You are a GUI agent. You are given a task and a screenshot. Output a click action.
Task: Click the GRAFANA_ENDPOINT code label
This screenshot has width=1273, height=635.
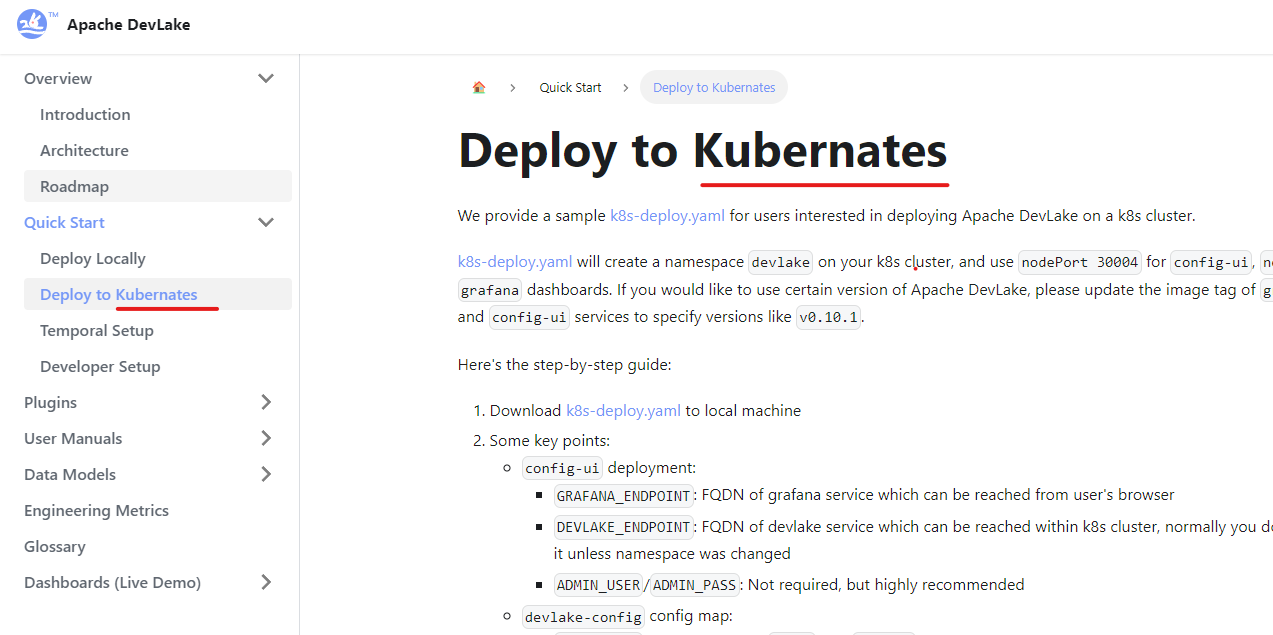click(x=624, y=495)
